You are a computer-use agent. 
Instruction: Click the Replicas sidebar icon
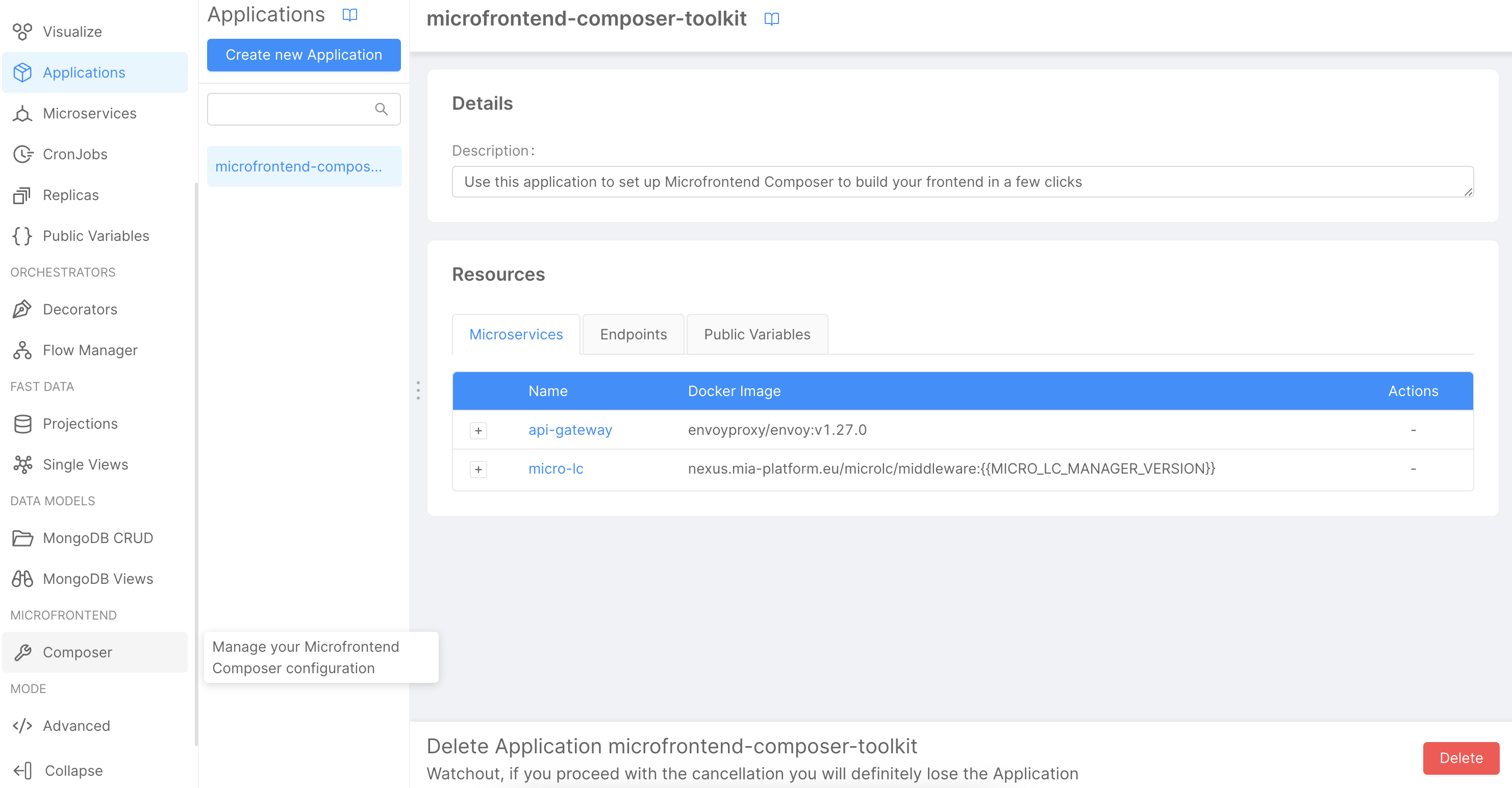(x=22, y=194)
